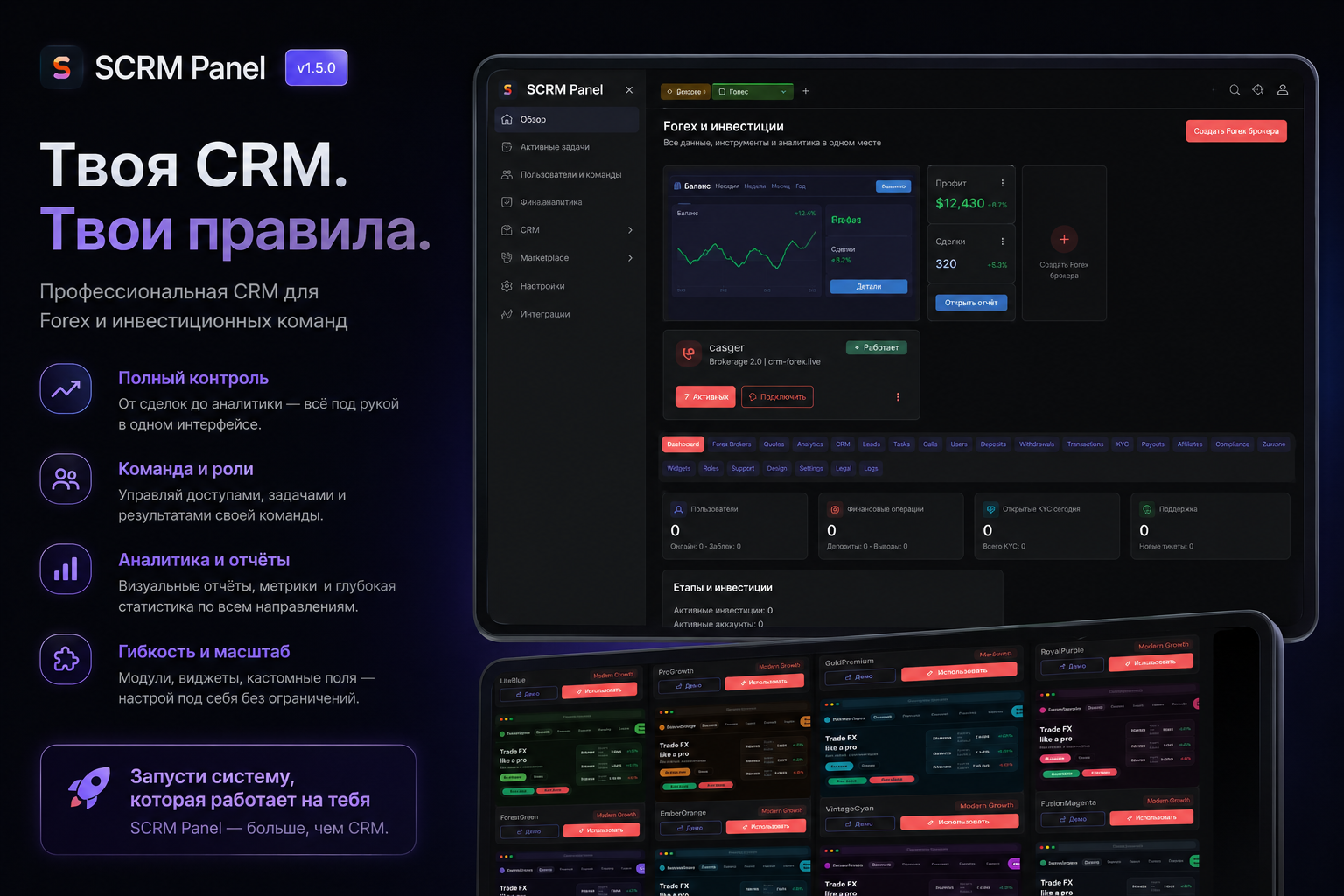The width and height of the screenshot is (1344, 896).
Task: Switch to the Widgets tab
Action: tap(679, 468)
